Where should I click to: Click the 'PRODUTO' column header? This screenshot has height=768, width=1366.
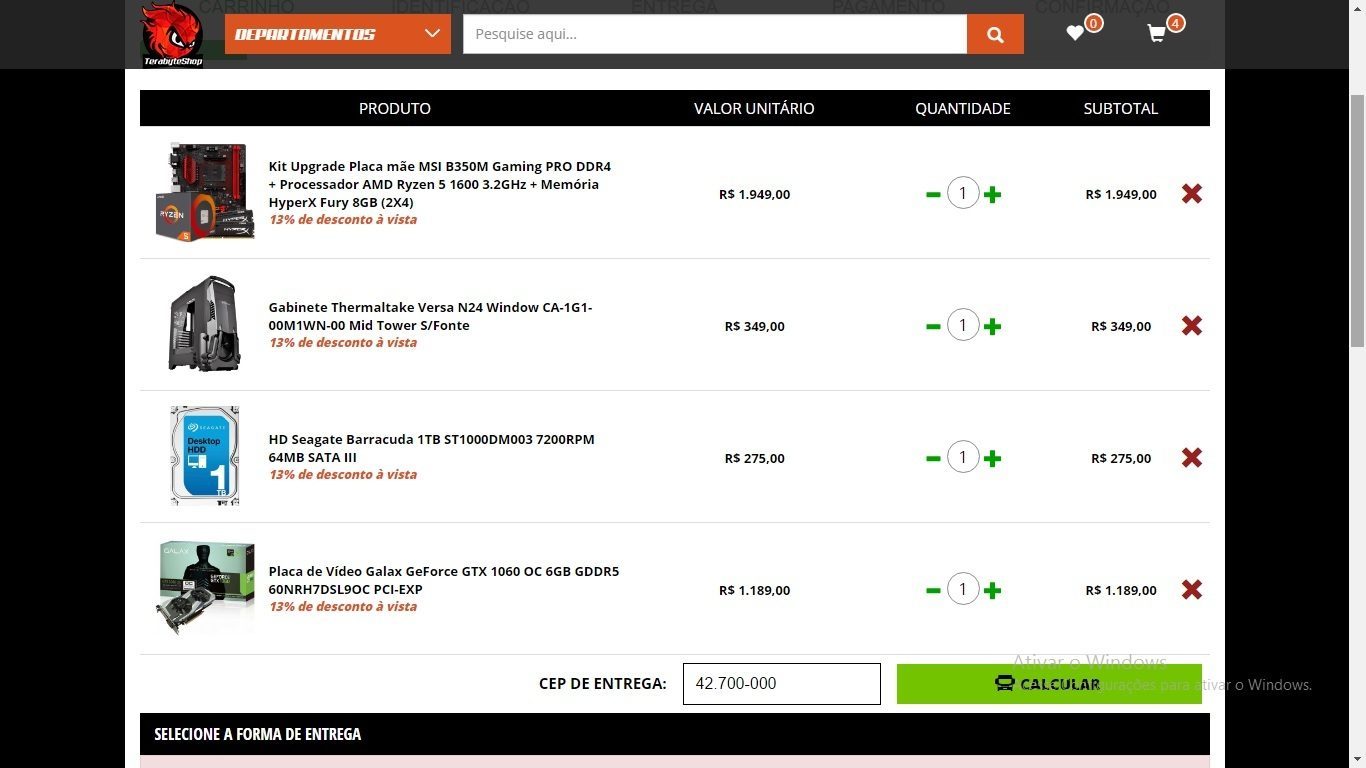pos(395,108)
